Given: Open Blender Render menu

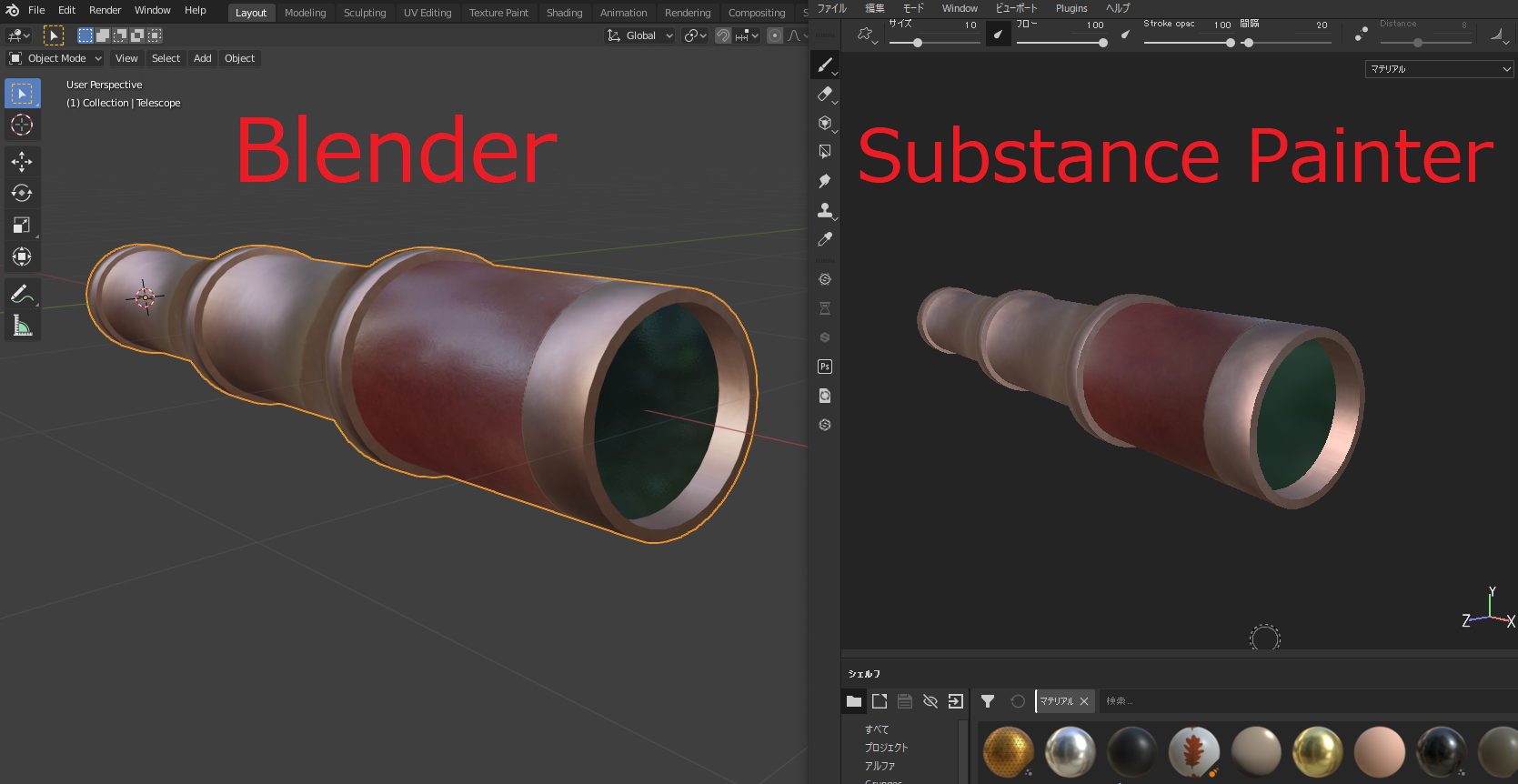Looking at the screenshot, I should [105, 10].
